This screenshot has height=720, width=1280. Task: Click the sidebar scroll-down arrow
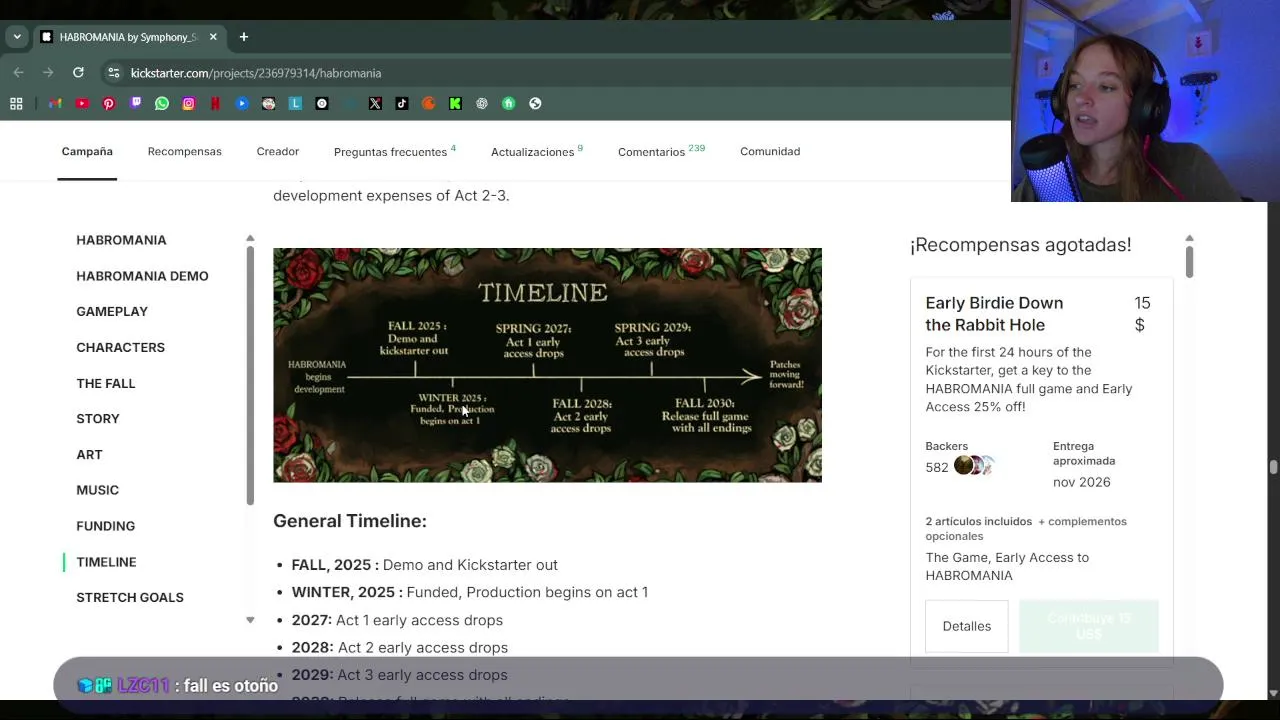click(250, 620)
